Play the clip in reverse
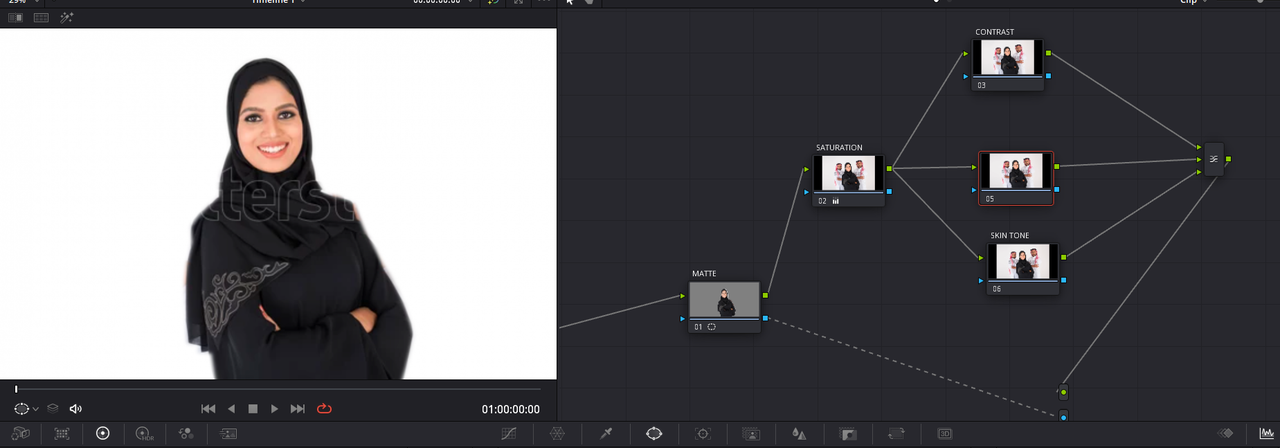Screen dimensions: 1280x448 tap(231, 409)
